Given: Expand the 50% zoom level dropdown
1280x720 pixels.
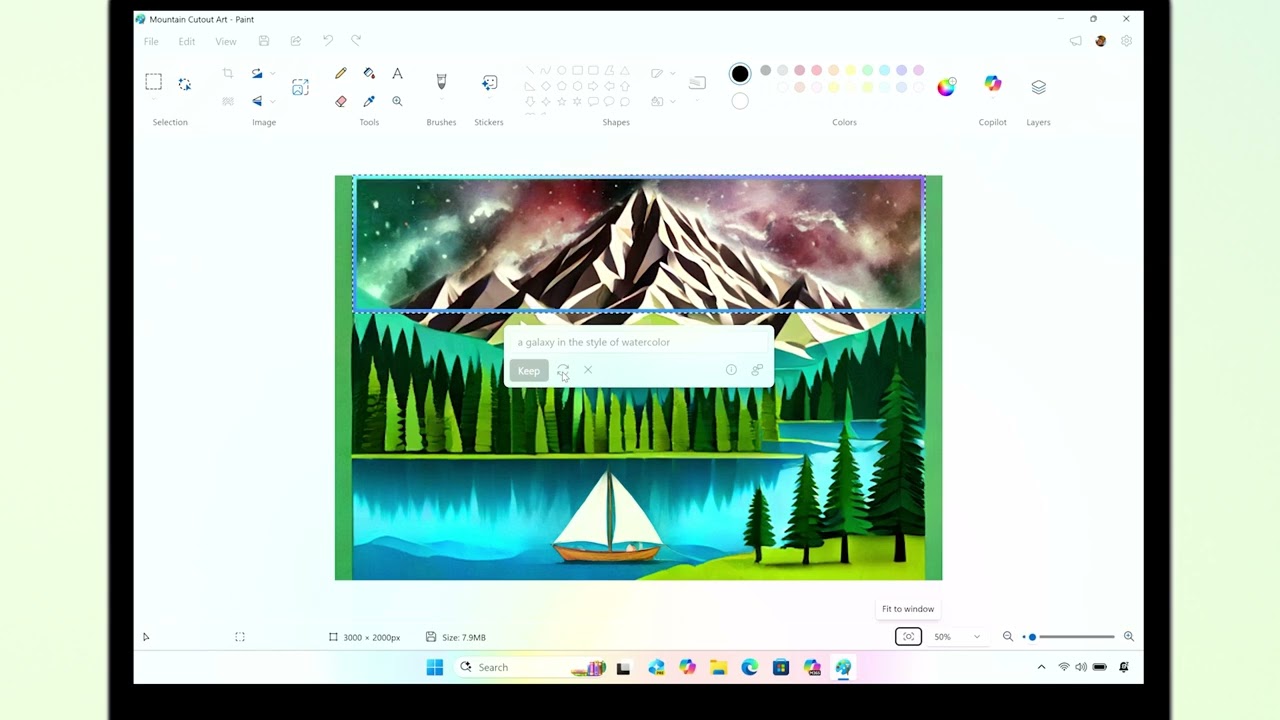Looking at the screenshot, I should coord(977,637).
